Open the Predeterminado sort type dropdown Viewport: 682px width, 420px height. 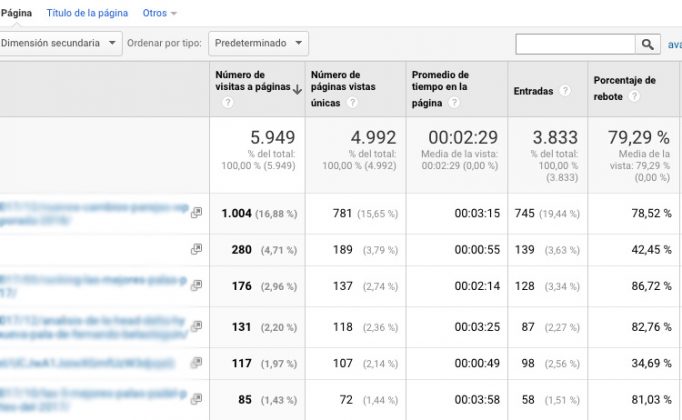(x=258, y=43)
